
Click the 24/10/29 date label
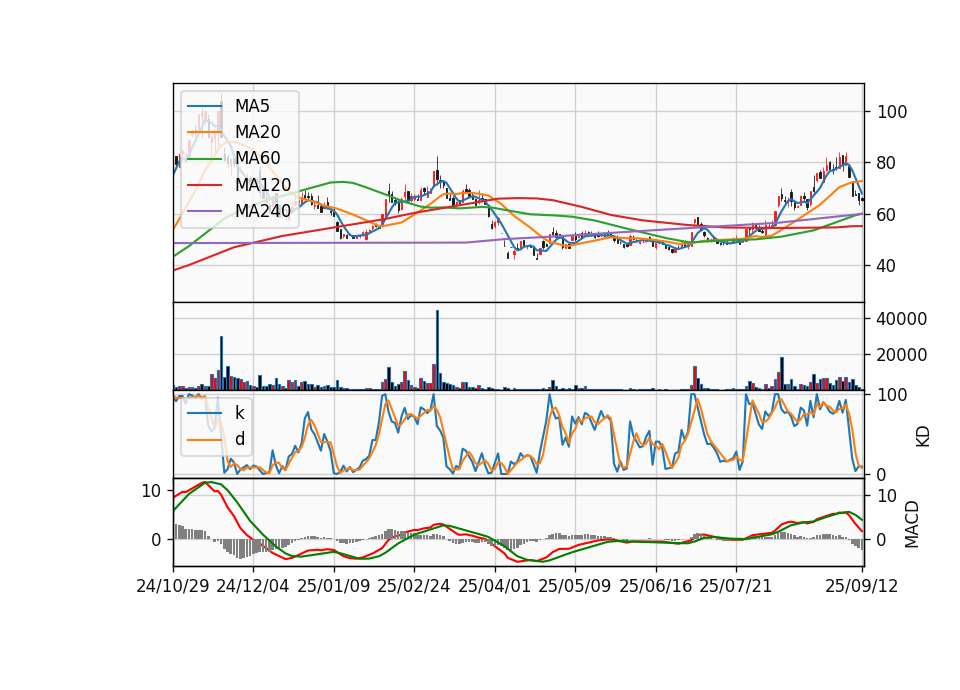pyautogui.click(x=173, y=586)
